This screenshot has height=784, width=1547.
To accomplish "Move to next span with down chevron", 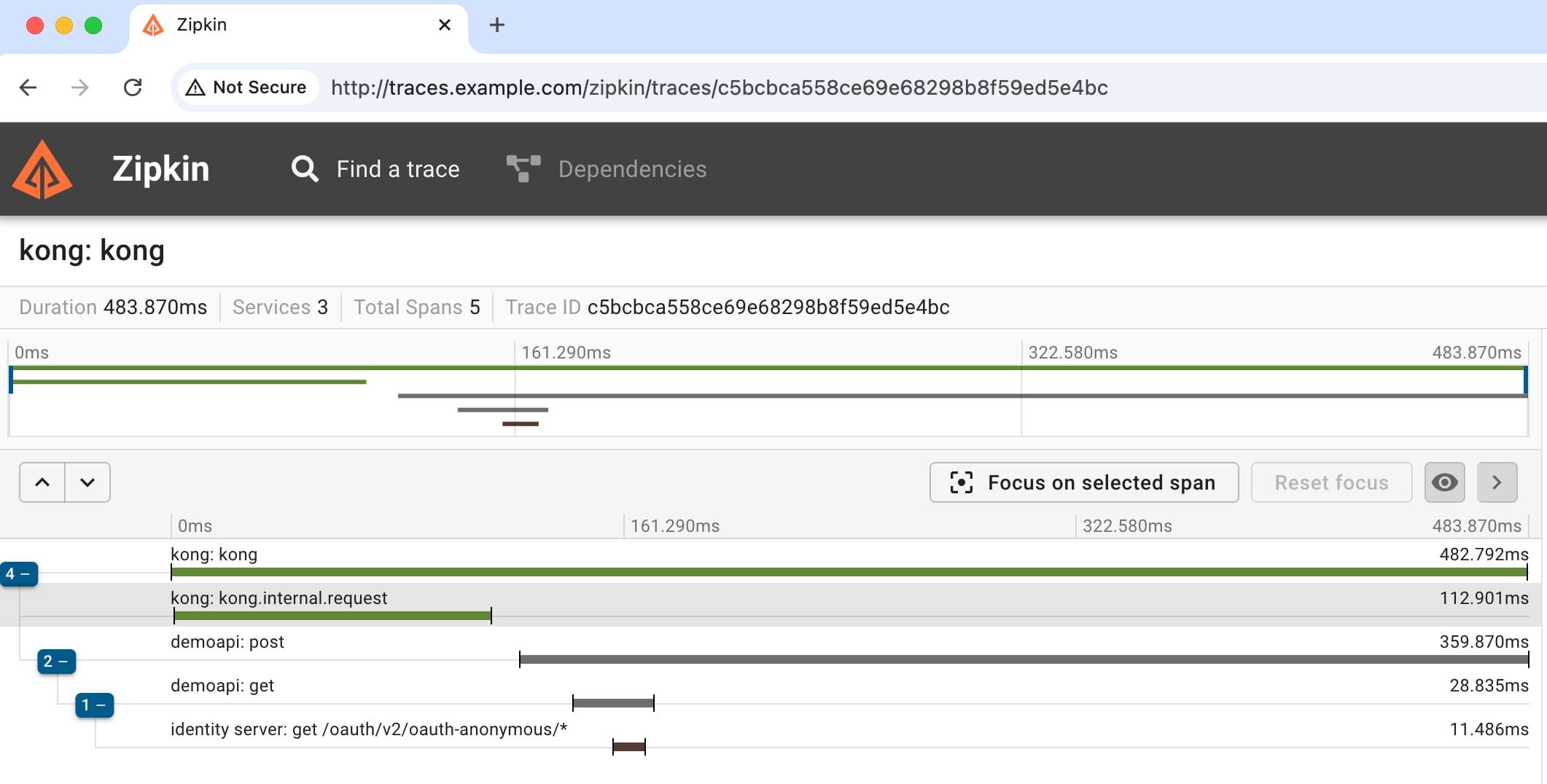I will click(x=87, y=482).
